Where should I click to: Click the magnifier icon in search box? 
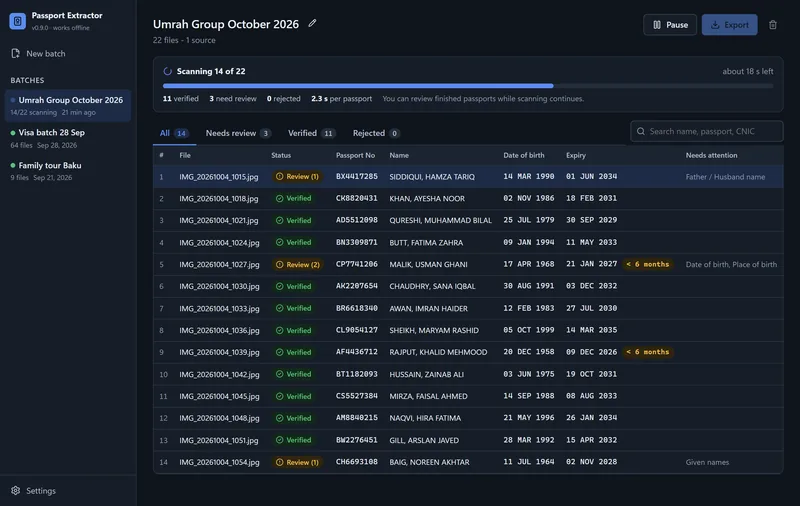coord(641,132)
